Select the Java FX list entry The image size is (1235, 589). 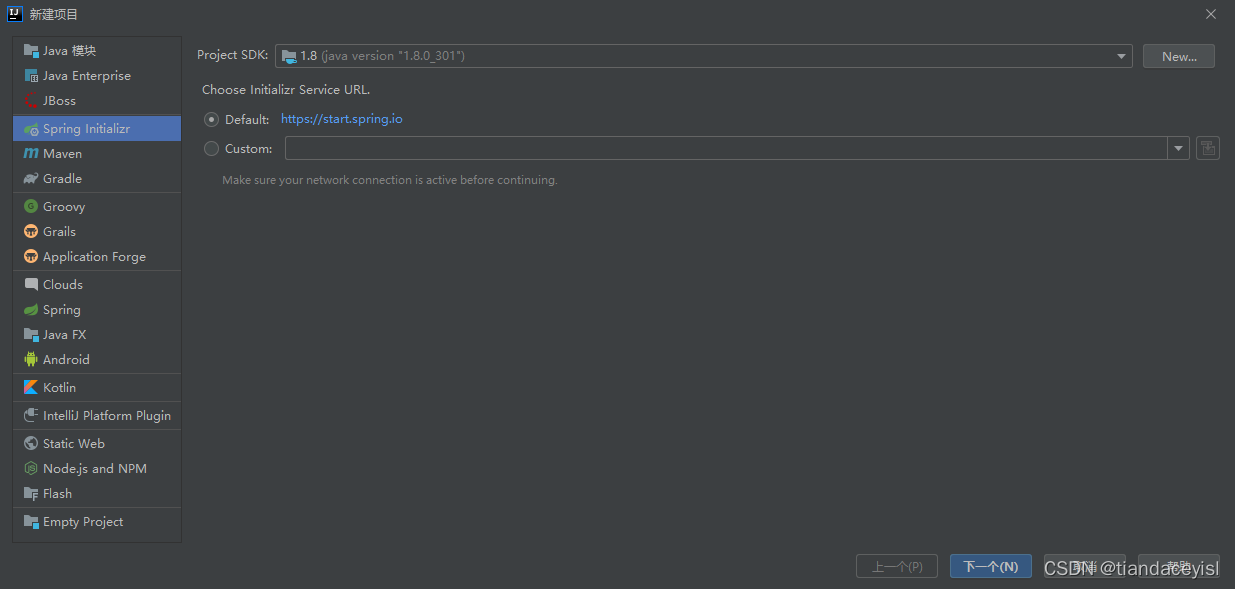click(x=97, y=335)
